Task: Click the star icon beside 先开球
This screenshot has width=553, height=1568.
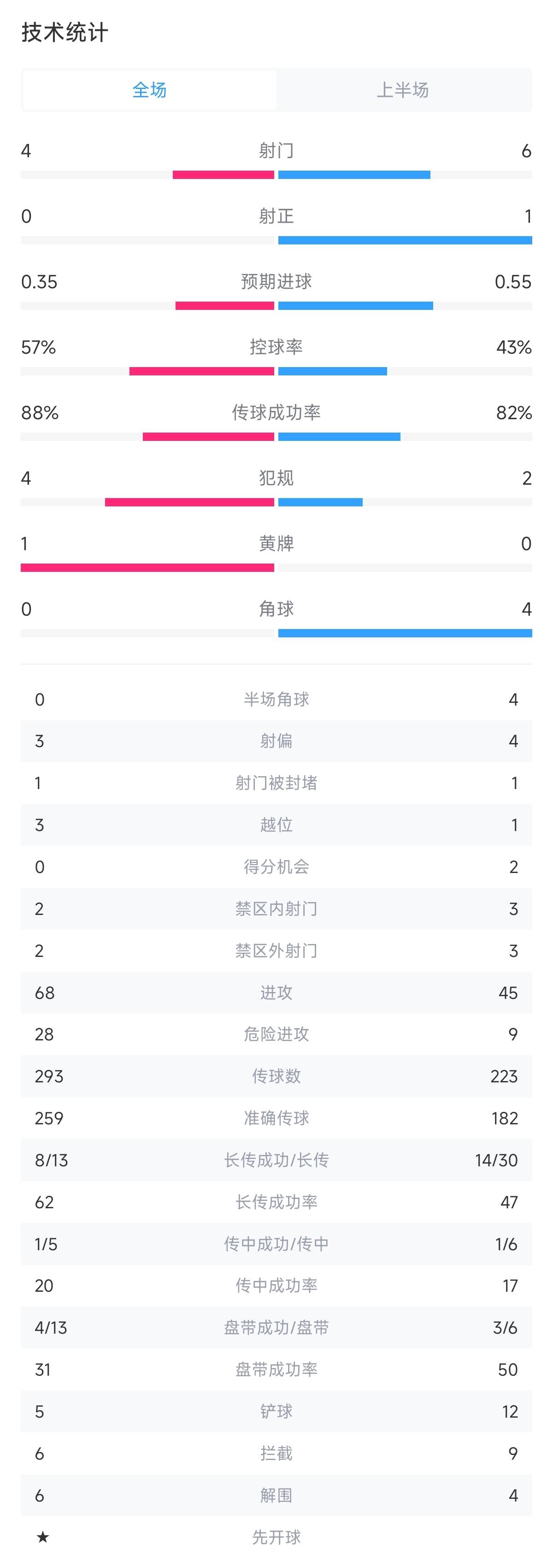Action: pos(42,1537)
